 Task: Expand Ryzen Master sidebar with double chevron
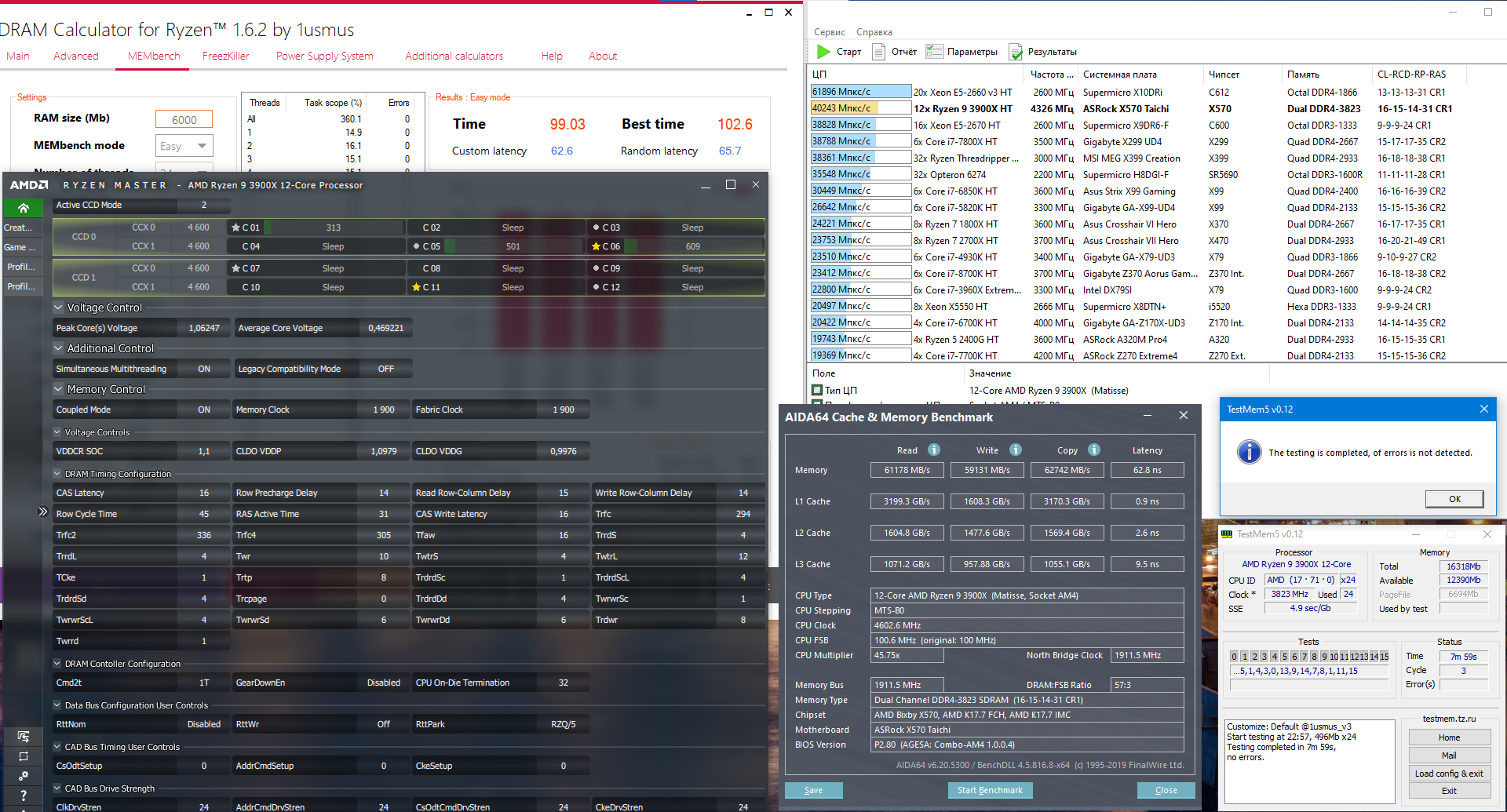[43, 512]
